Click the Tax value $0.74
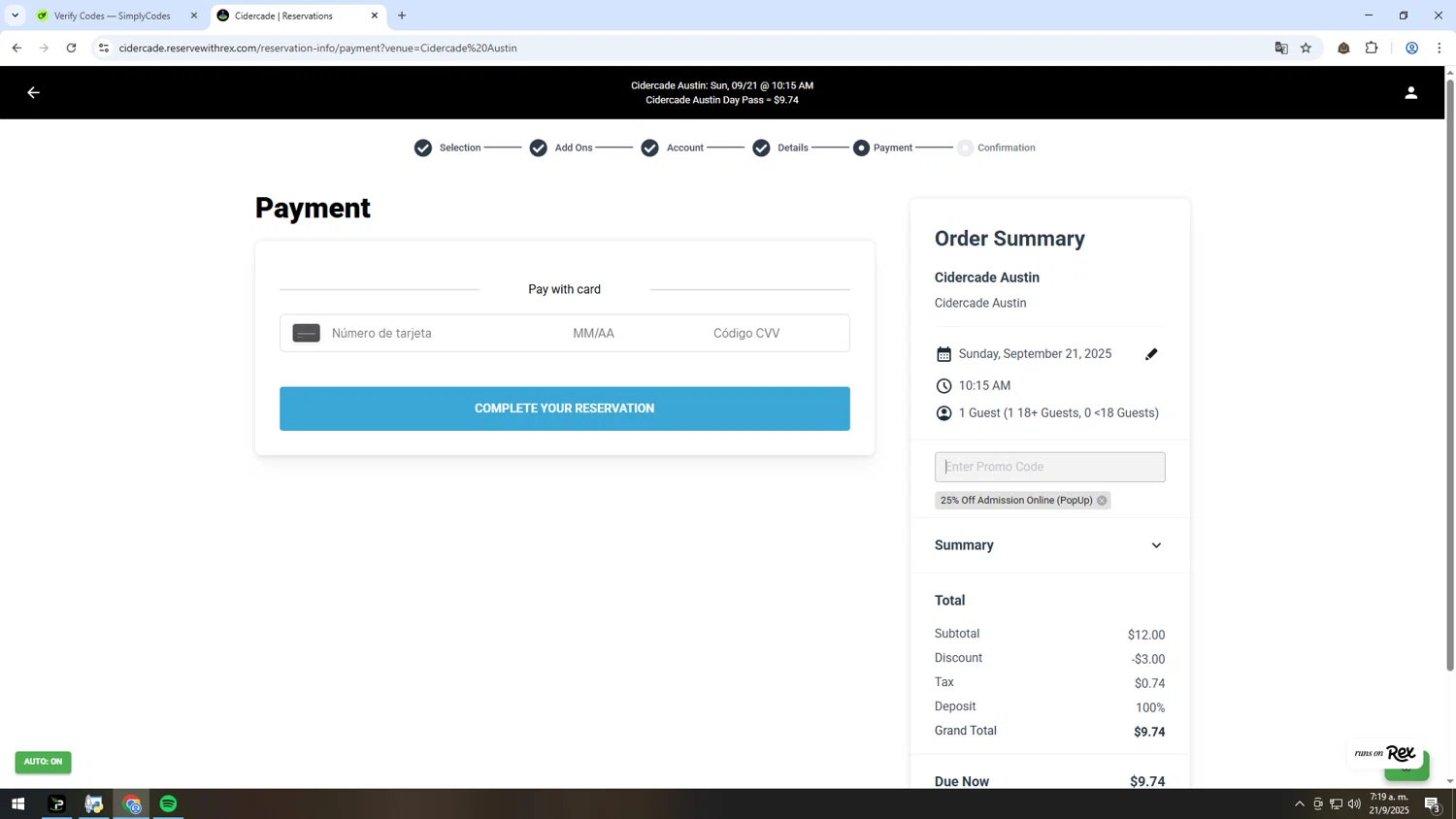 [1149, 684]
